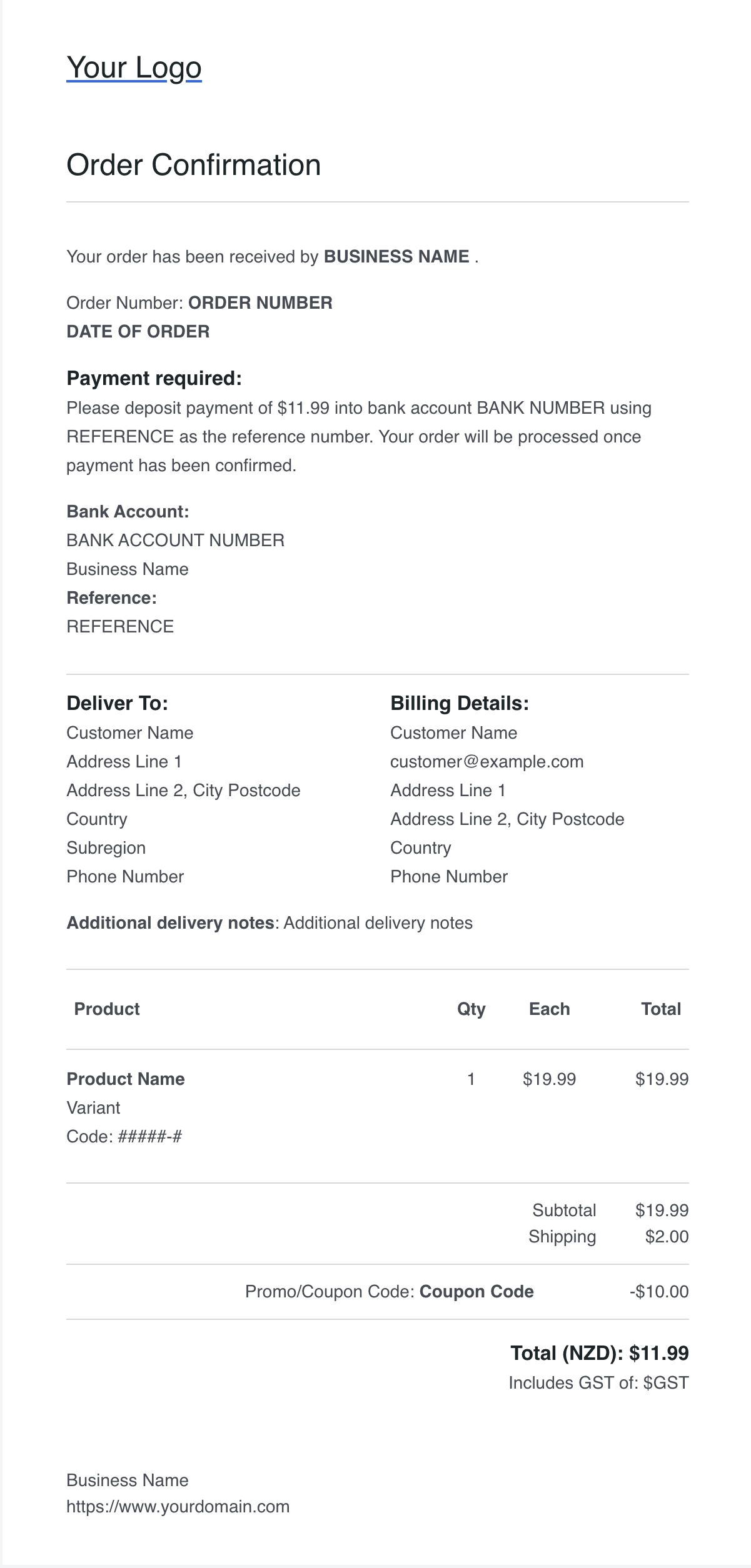
Task: Click the Order Confirmation heading
Action: [194, 165]
